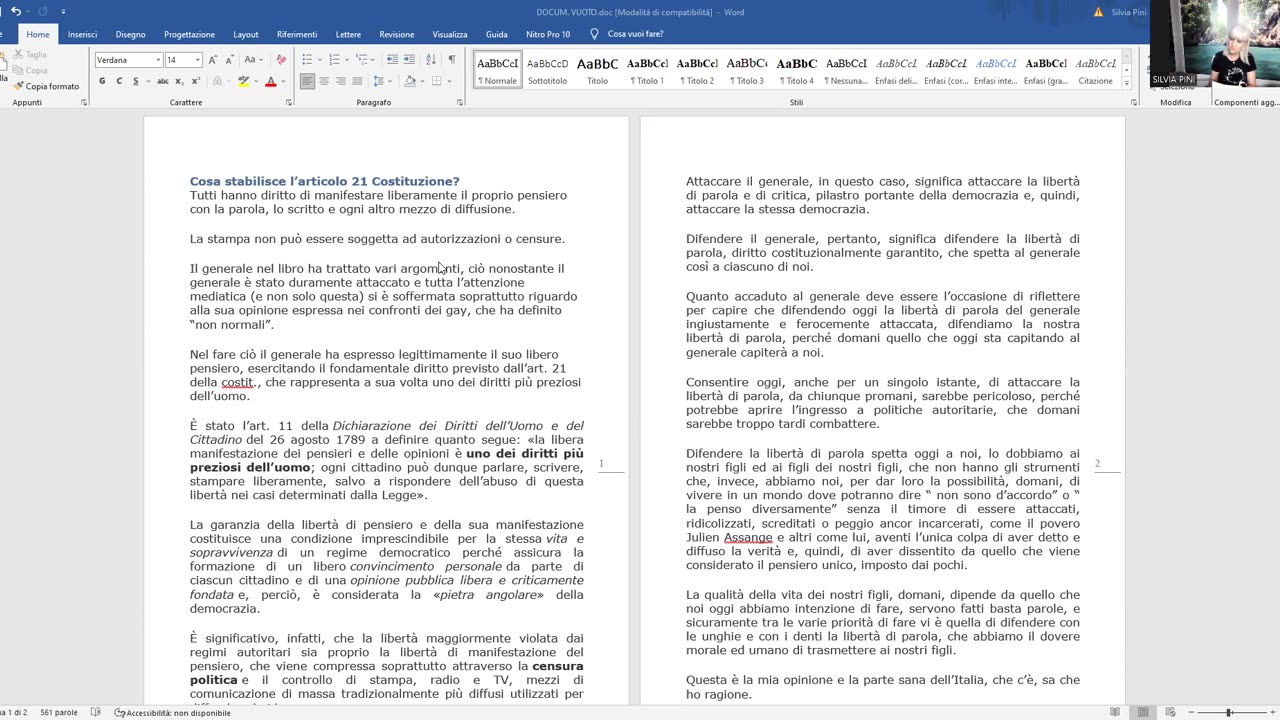This screenshot has width=1280, height=720.
Task: Open Carattere font dialog launcher
Action: click(x=289, y=103)
